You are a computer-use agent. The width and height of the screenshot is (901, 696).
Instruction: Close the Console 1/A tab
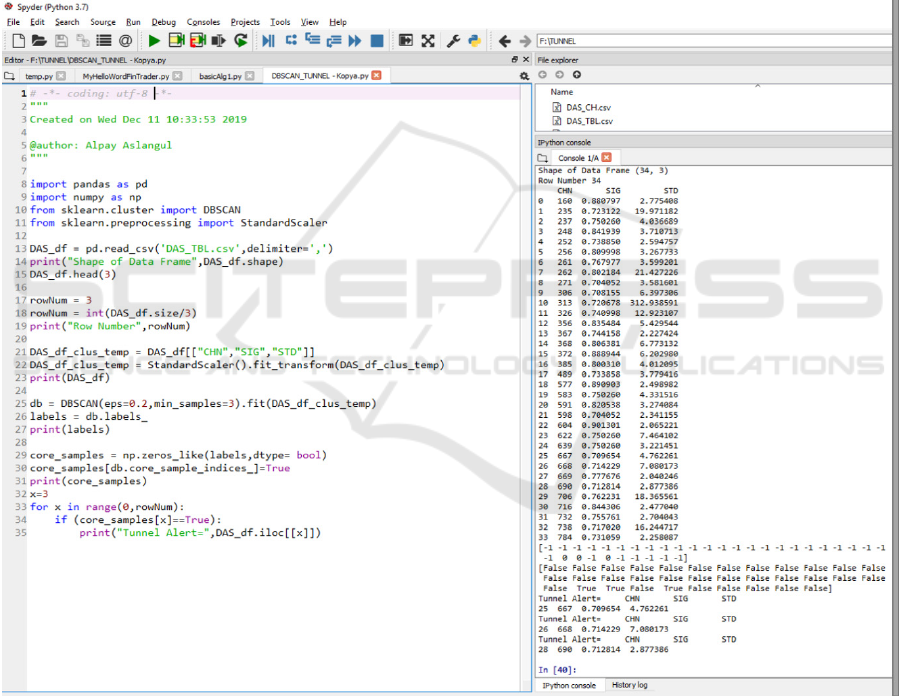point(606,158)
